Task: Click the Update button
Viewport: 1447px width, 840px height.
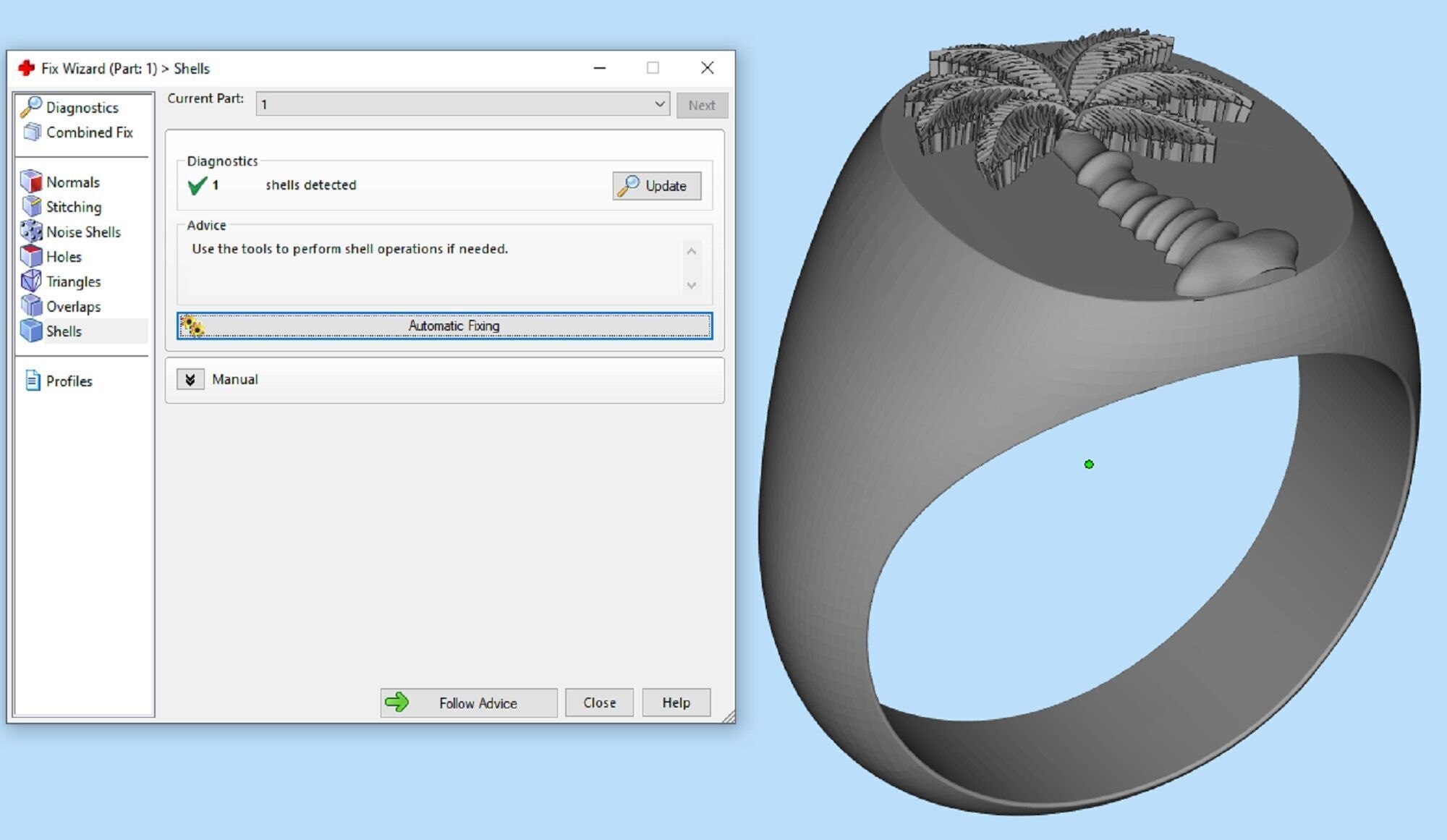Action: (x=657, y=185)
